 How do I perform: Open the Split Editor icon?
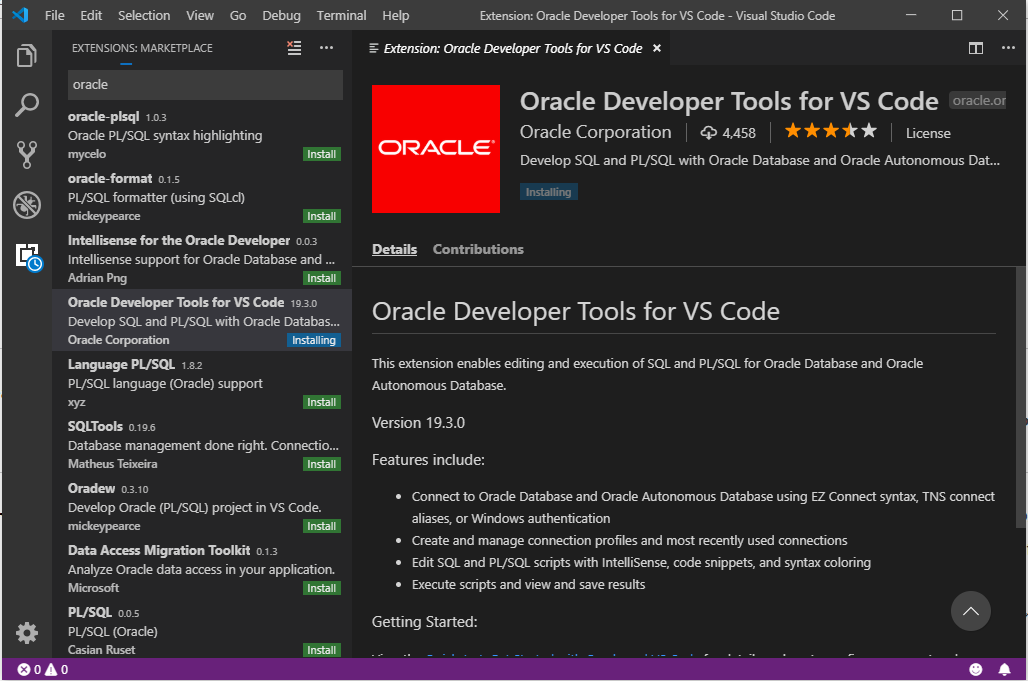[x=974, y=47]
